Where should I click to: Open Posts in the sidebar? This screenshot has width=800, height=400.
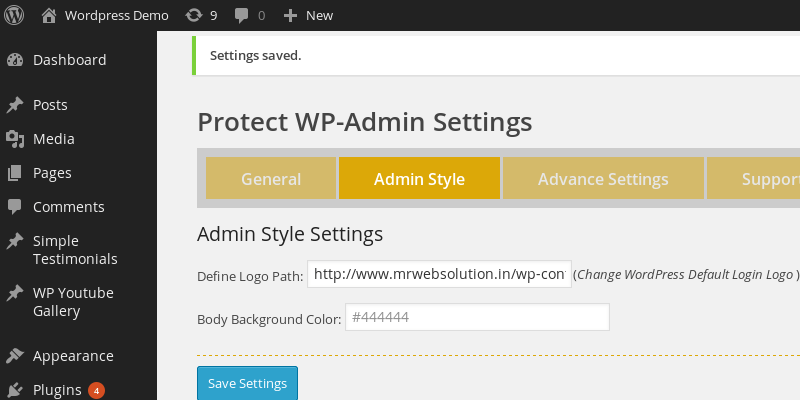click(50, 105)
